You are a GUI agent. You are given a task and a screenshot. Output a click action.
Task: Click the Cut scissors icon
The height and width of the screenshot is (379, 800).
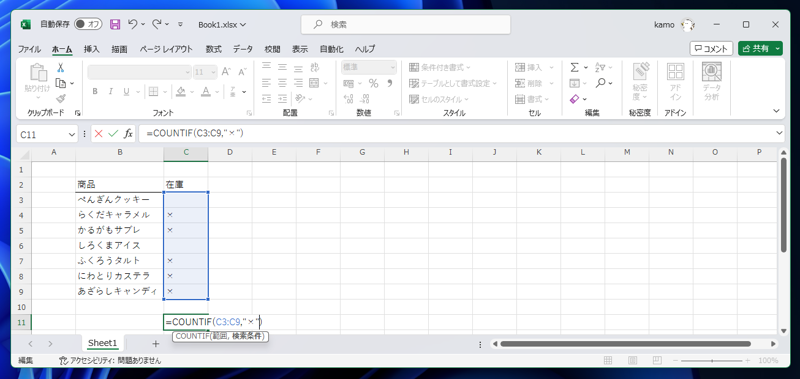61,67
